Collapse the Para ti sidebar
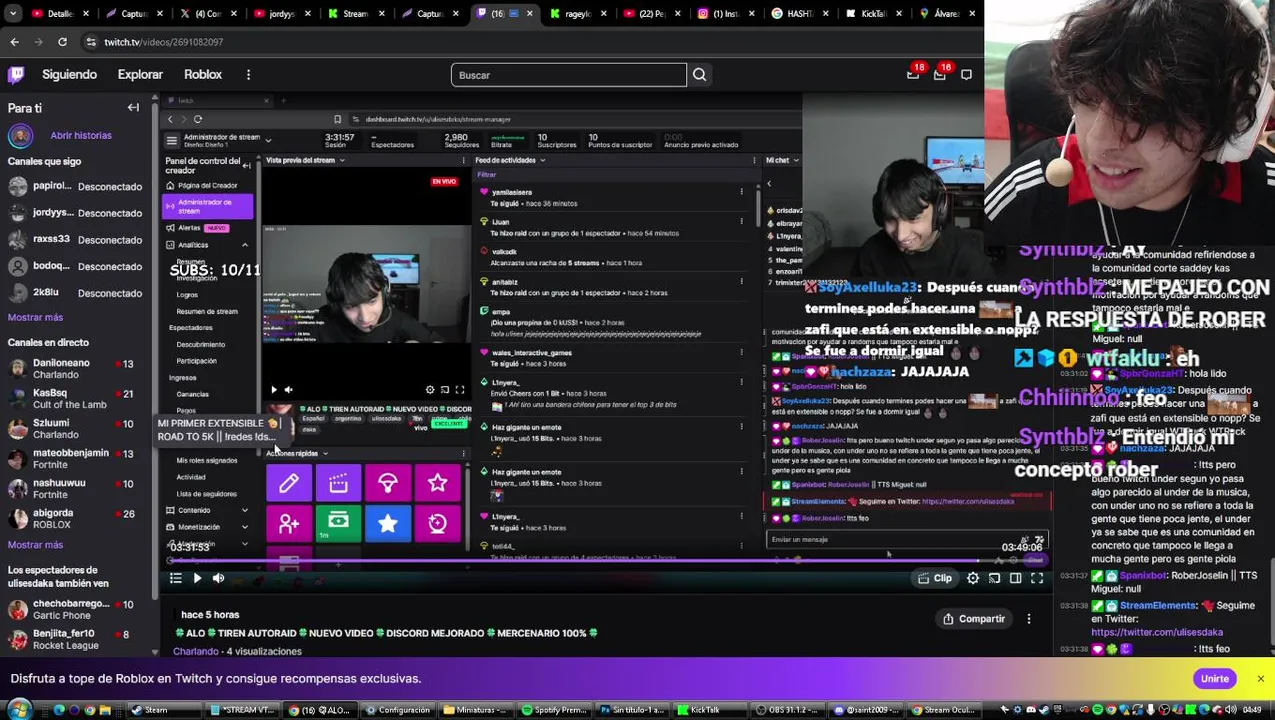The width and height of the screenshot is (1275, 720). tap(133, 107)
